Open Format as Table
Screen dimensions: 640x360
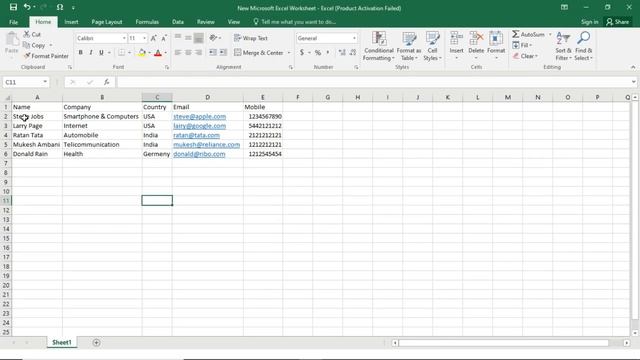(409, 46)
